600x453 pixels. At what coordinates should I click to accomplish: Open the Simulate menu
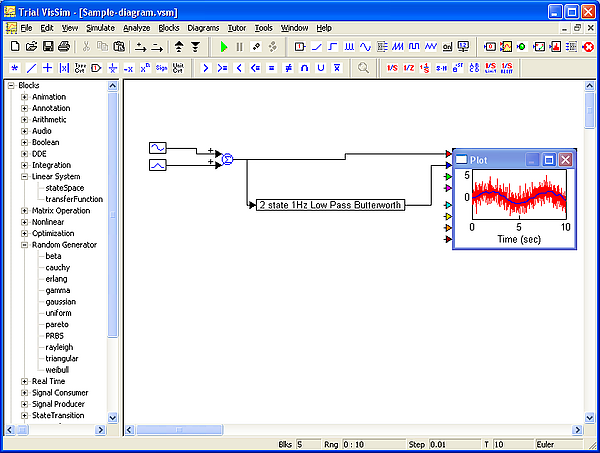(x=100, y=28)
